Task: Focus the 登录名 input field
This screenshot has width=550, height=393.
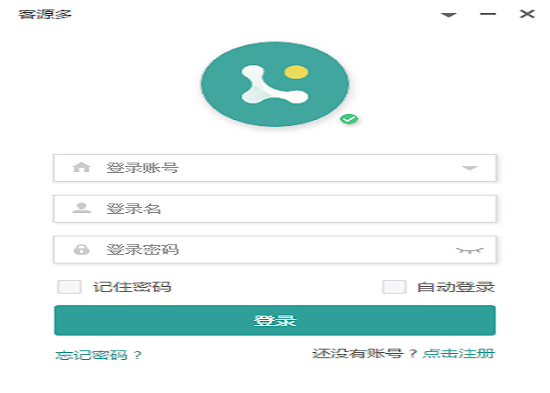Action: click(x=275, y=209)
